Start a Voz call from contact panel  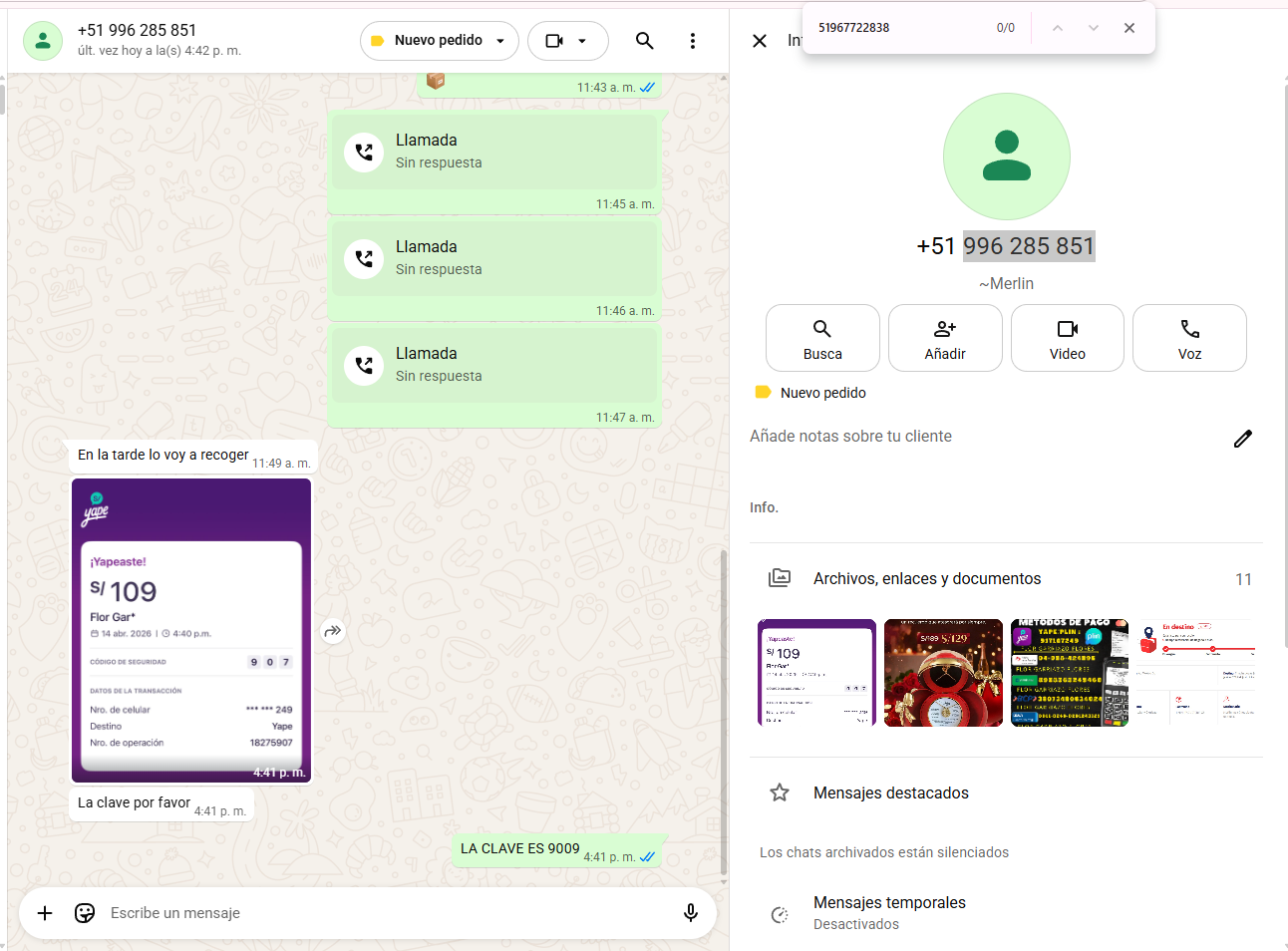coord(1189,338)
